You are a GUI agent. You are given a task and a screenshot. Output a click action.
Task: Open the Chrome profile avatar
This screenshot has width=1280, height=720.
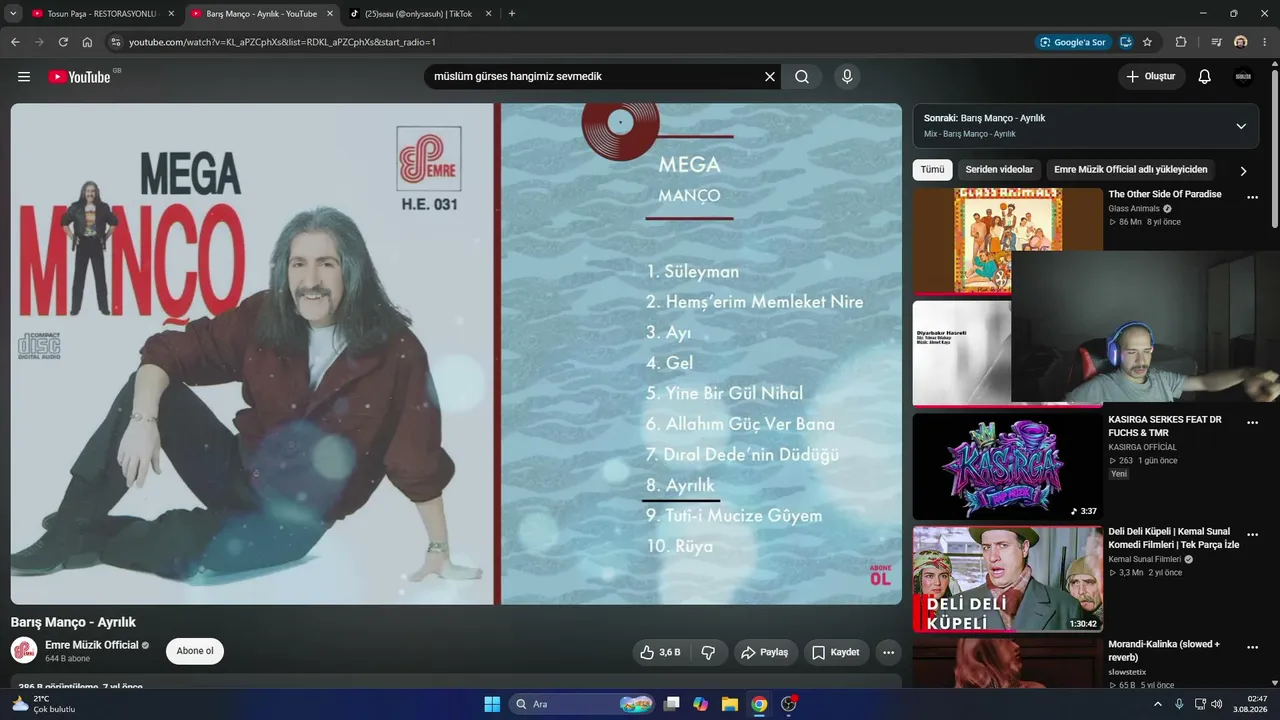1241,42
